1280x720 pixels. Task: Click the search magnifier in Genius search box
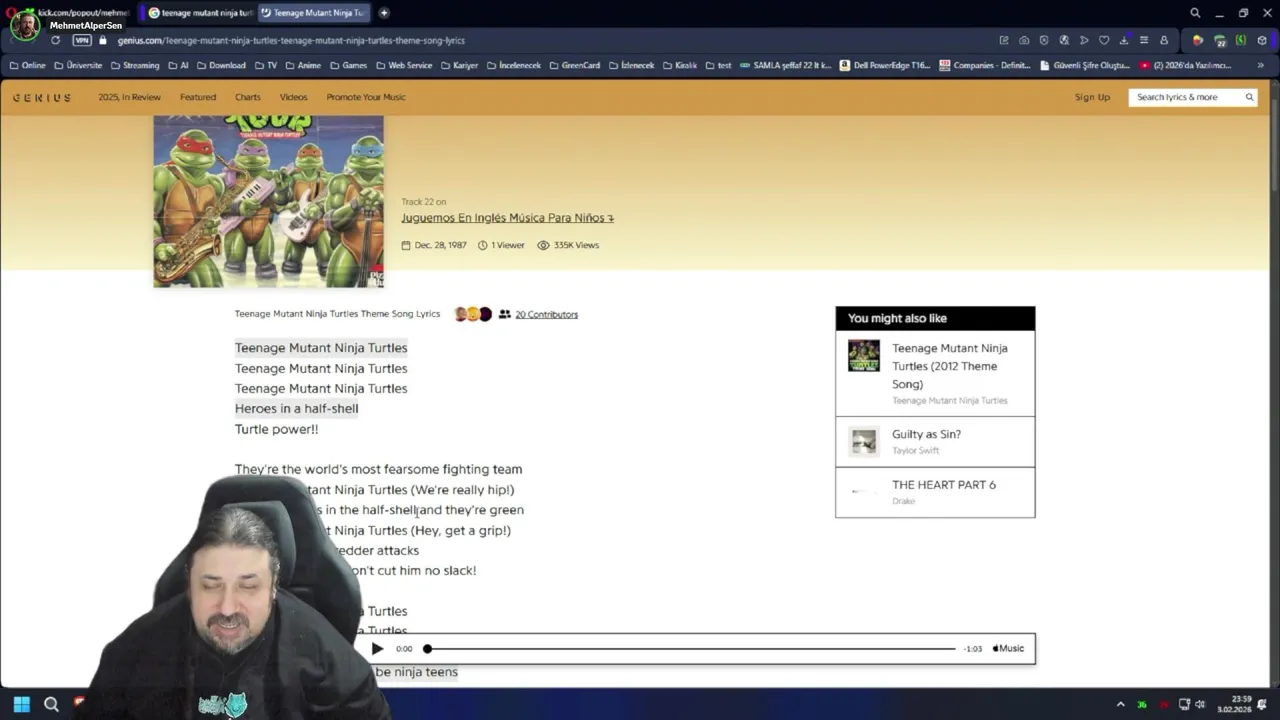(1249, 97)
